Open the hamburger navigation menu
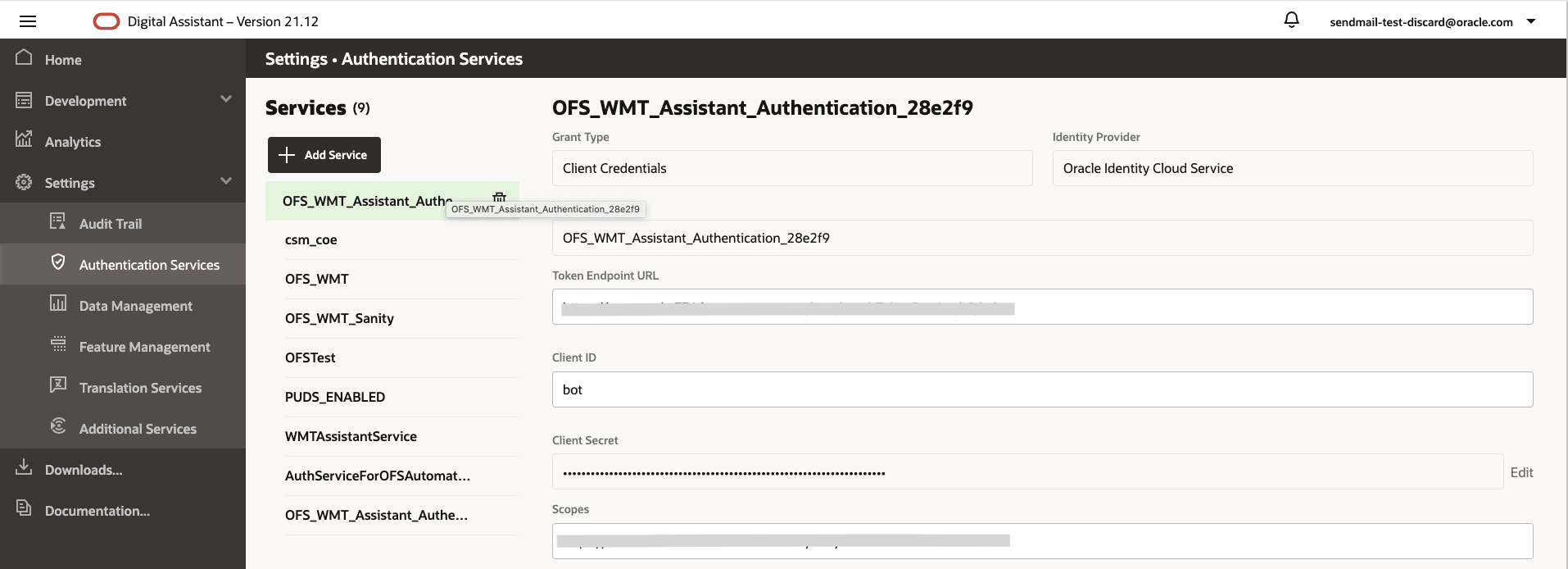Screen dimensions: 1568x569 point(28,21)
